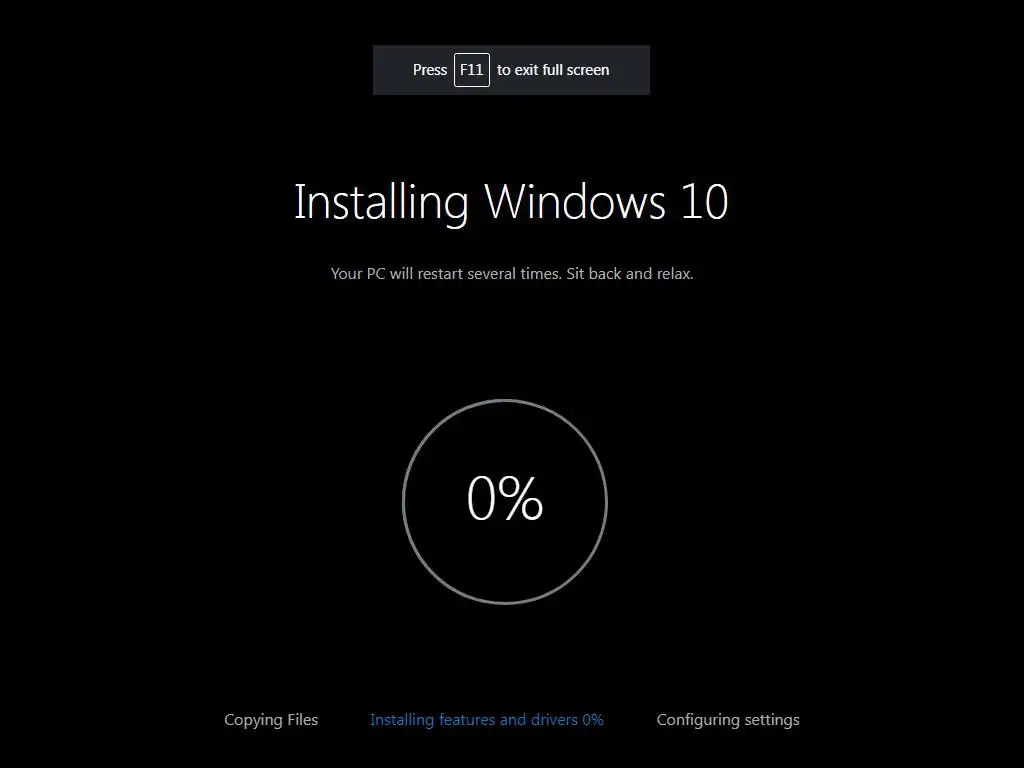Click the zero digit inside the circle
Viewport: 1024px width, 768px height.
(x=483, y=498)
